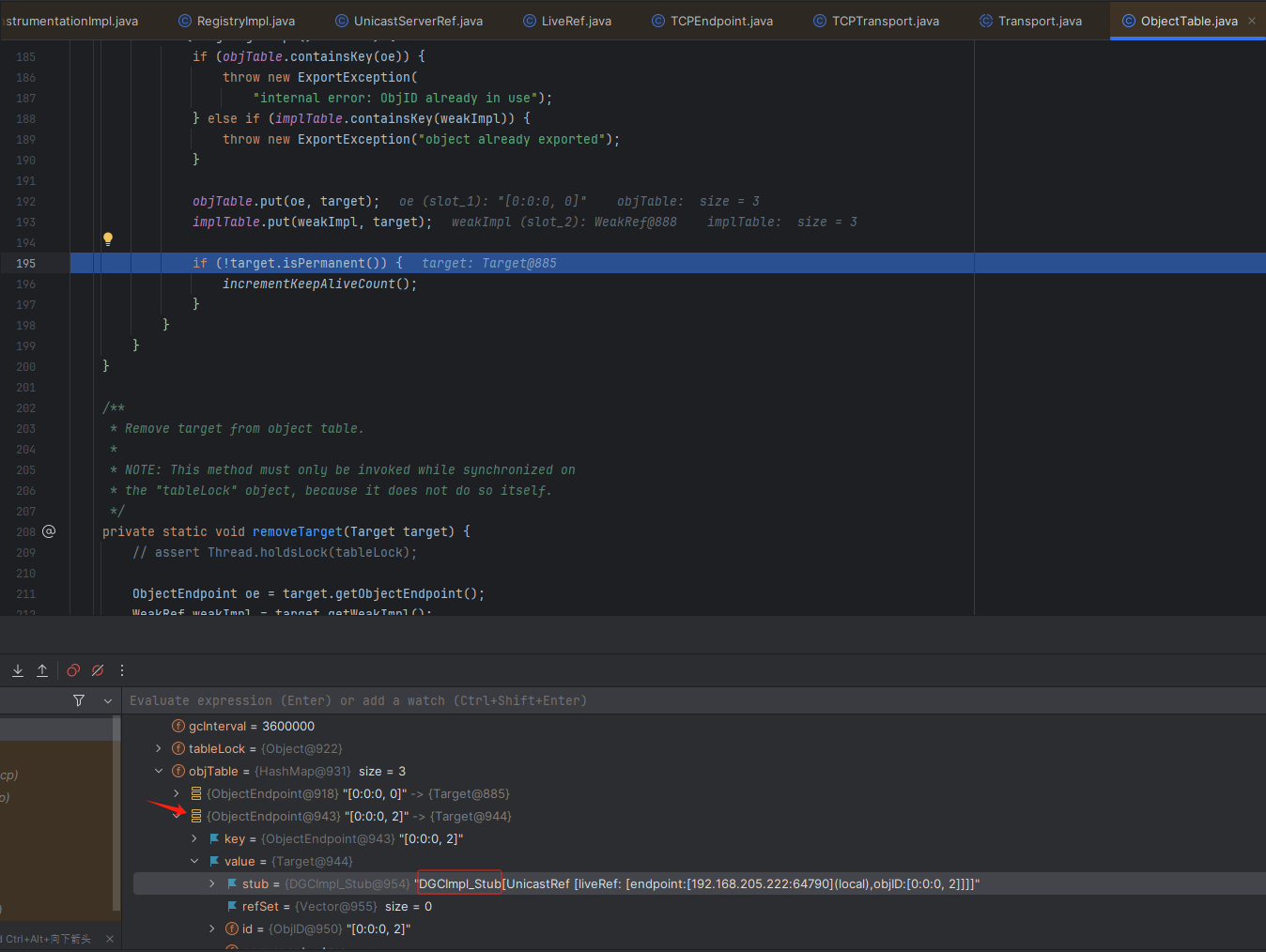Image resolution: width=1266 pixels, height=952 pixels.
Task: Click the Evaluate expression input field
Action: click(695, 700)
